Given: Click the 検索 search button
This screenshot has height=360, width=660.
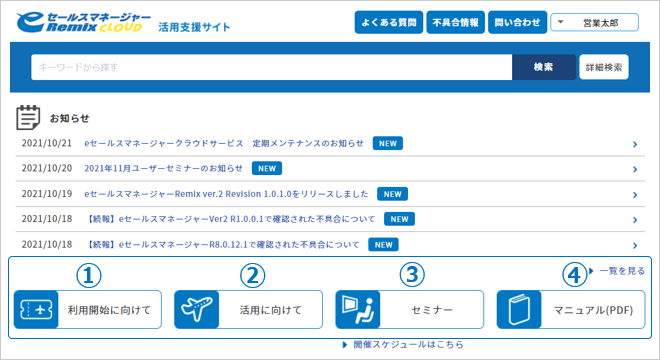Looking at the screenshot, I should pyautogui.click(x=544, y=67).
